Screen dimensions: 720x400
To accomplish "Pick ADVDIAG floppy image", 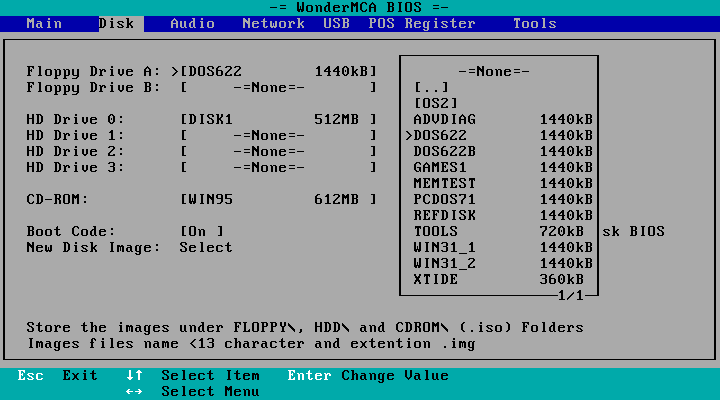I will point(503,120).
